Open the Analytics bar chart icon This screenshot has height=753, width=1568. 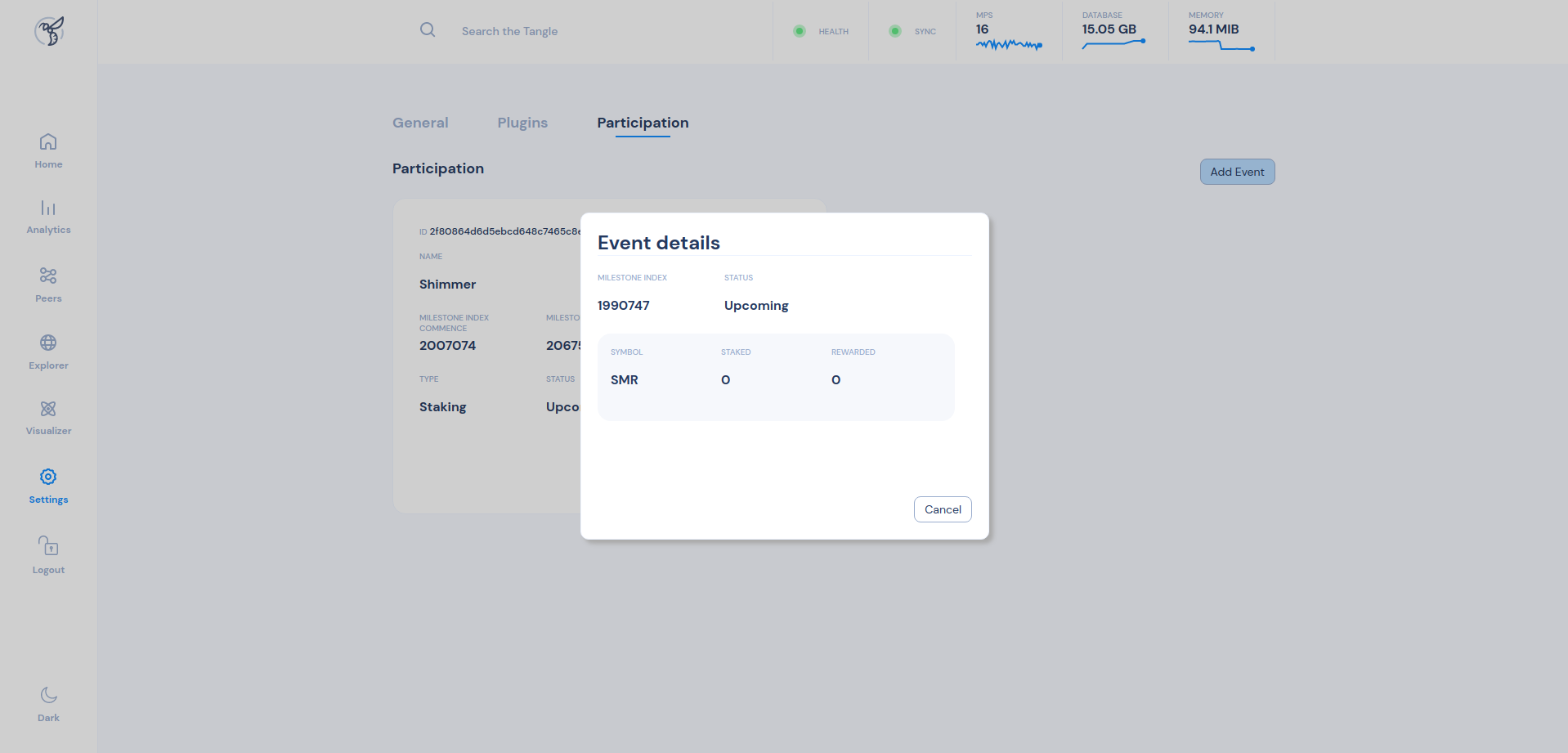pos(48,208)
